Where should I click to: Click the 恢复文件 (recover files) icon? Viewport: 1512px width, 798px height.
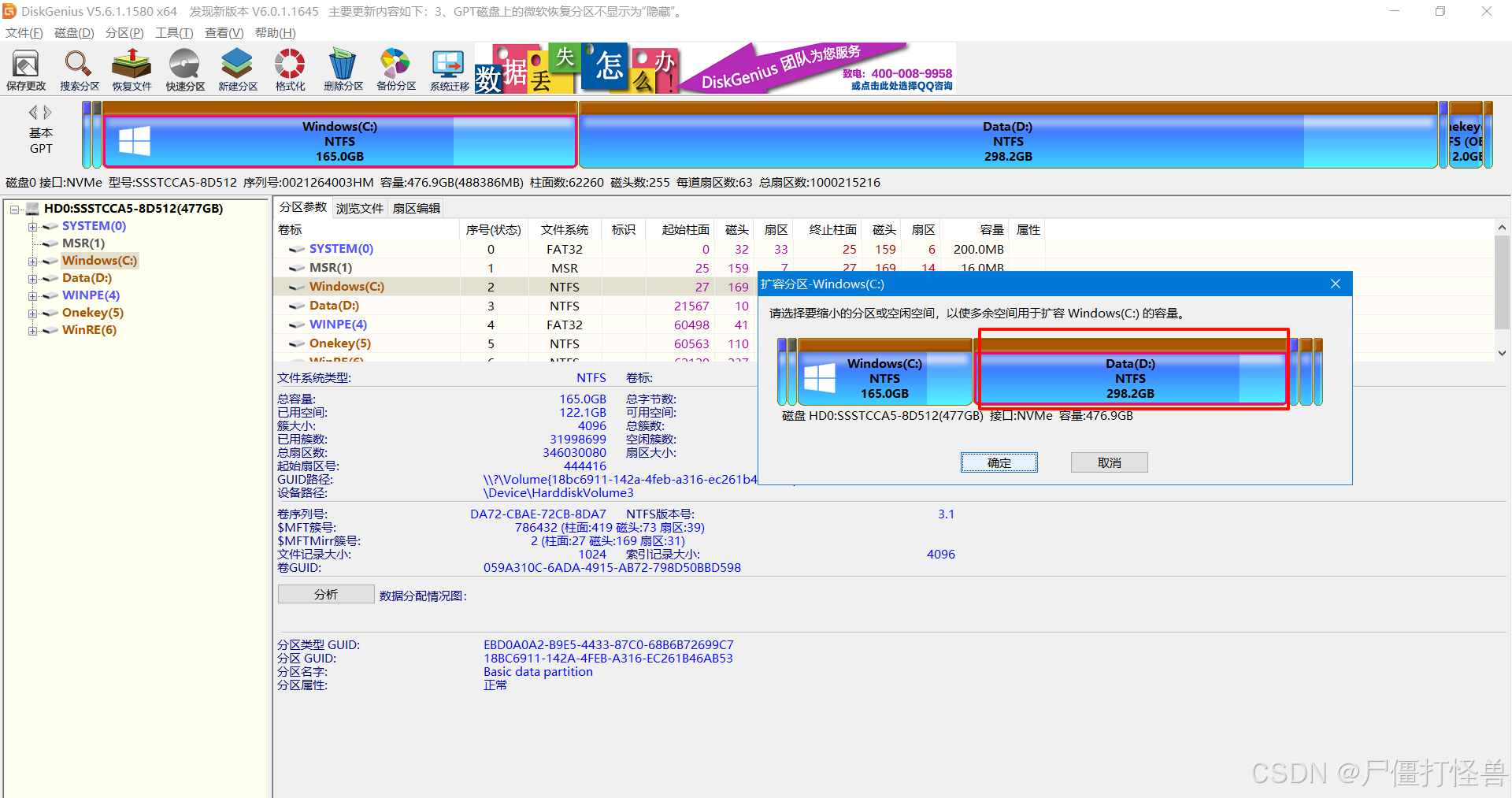click(132, 69)
